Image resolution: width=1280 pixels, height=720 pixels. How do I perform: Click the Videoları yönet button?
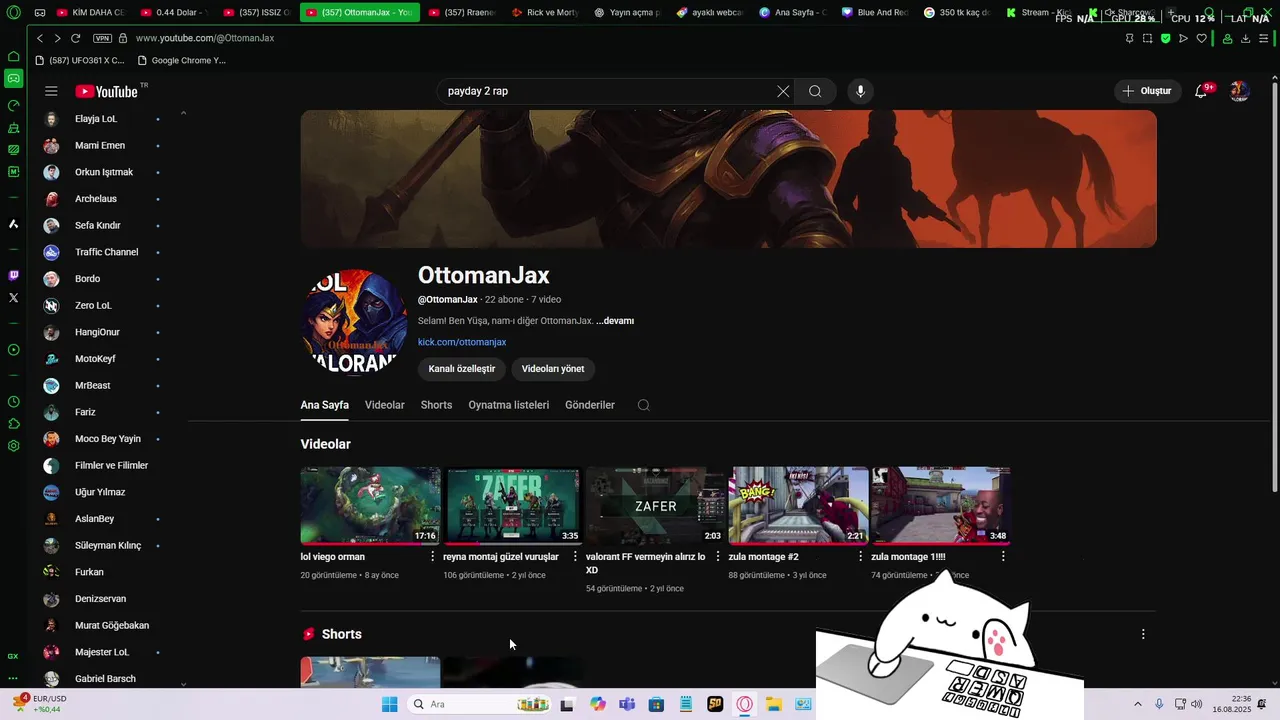click(553, 369)
